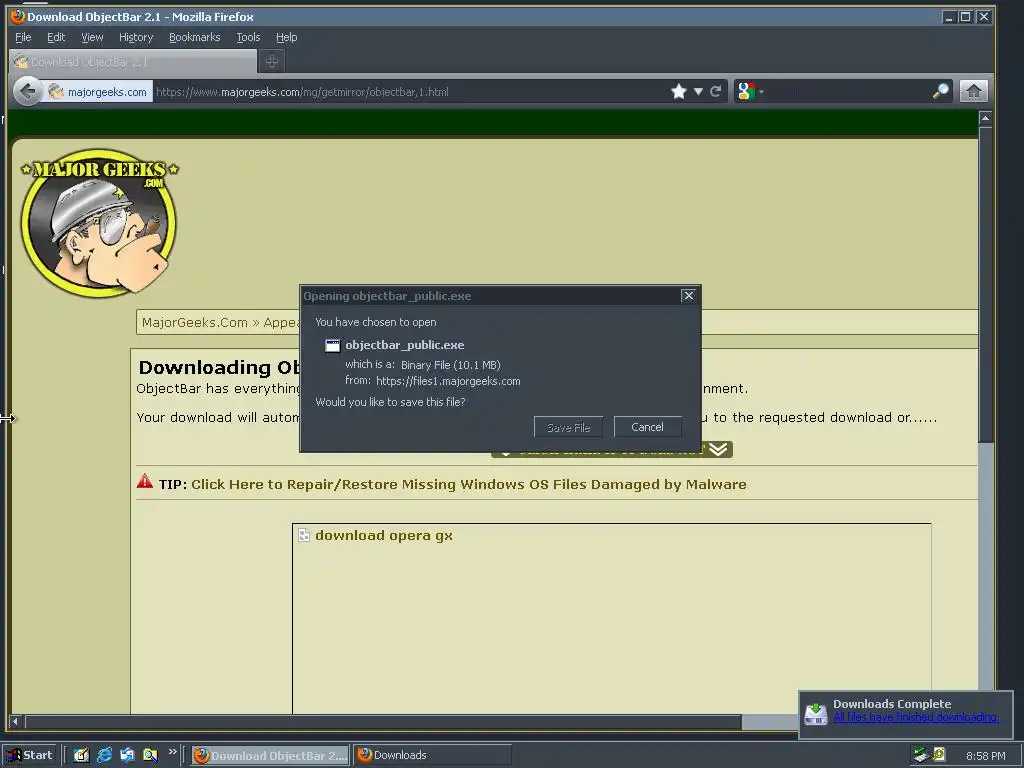Click the 'Binary File (10.1 MB)' text

click(451, 365)
